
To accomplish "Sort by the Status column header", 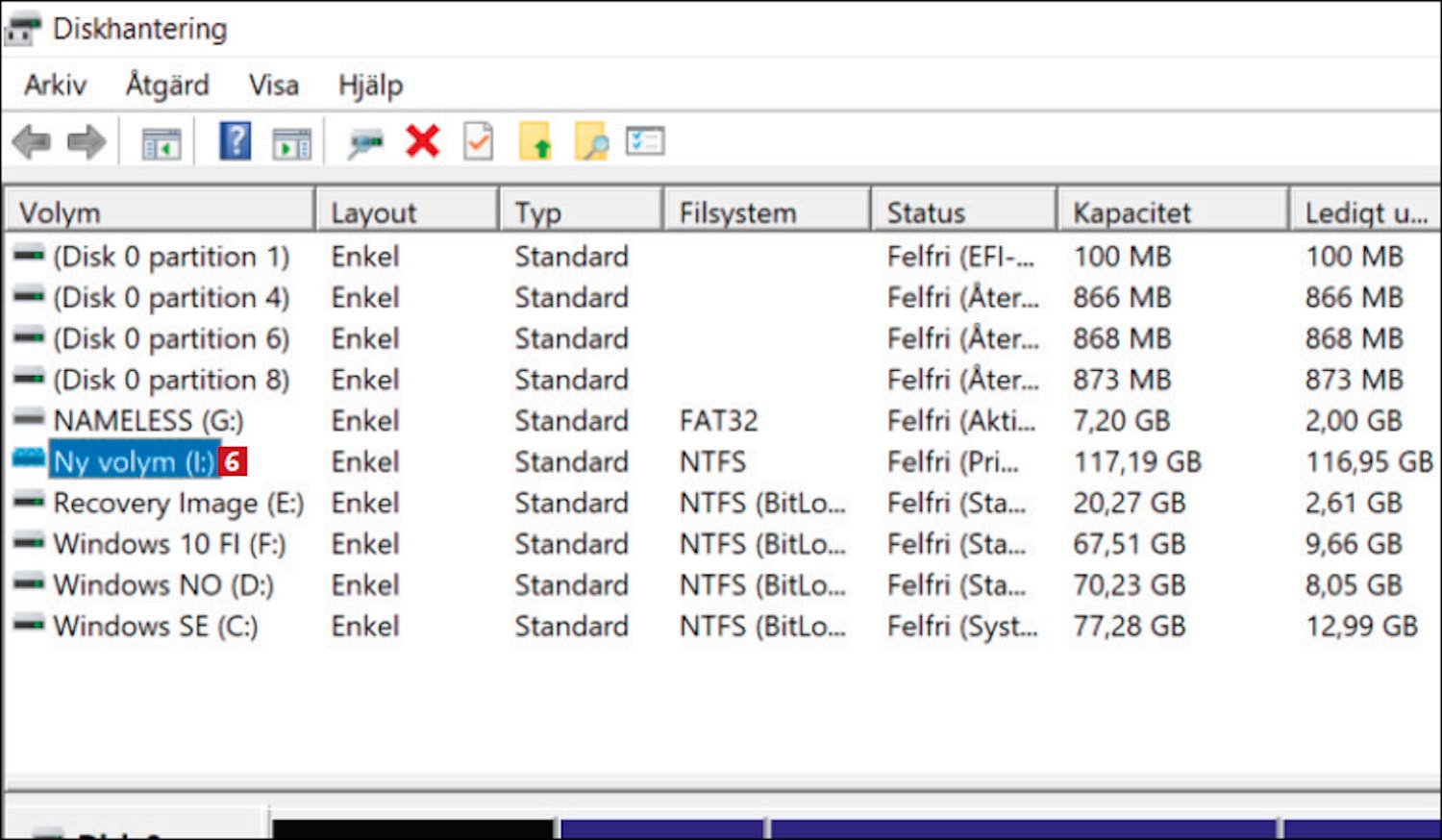I will coord(964,211).
